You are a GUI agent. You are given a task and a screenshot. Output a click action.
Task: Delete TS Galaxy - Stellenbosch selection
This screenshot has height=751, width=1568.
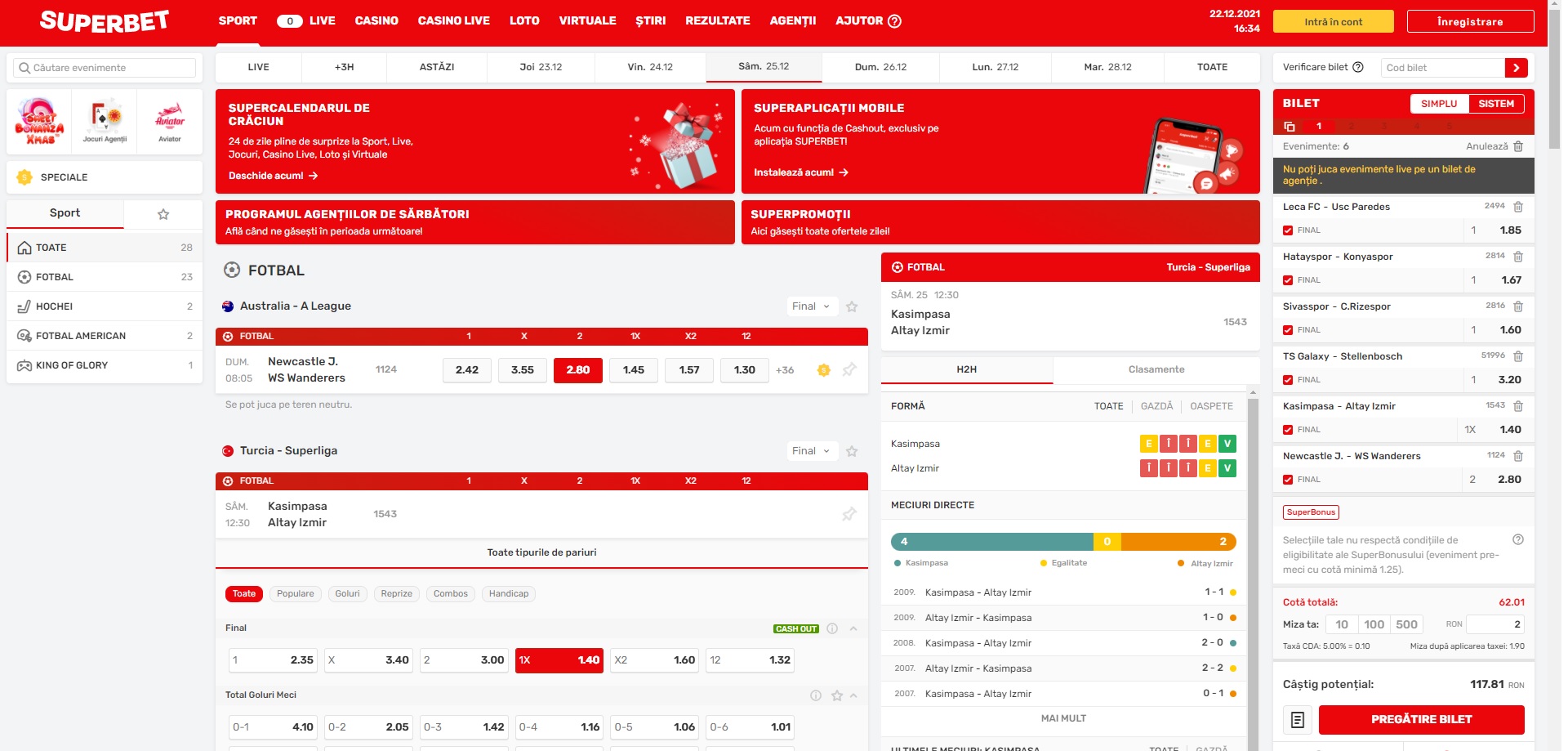tap(1518, 356)
